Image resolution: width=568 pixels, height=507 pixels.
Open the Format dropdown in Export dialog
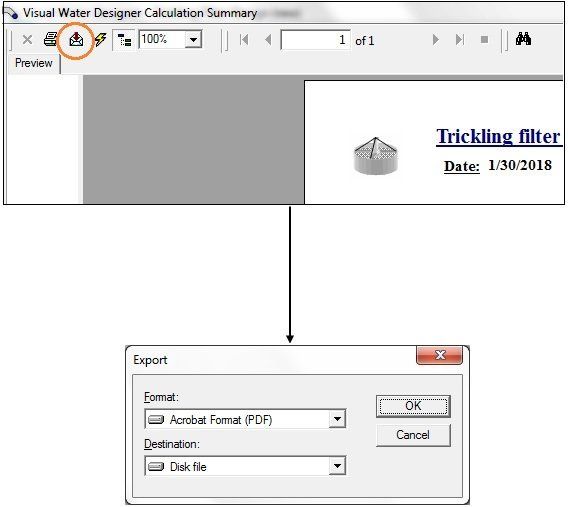[x=245, y=419]
